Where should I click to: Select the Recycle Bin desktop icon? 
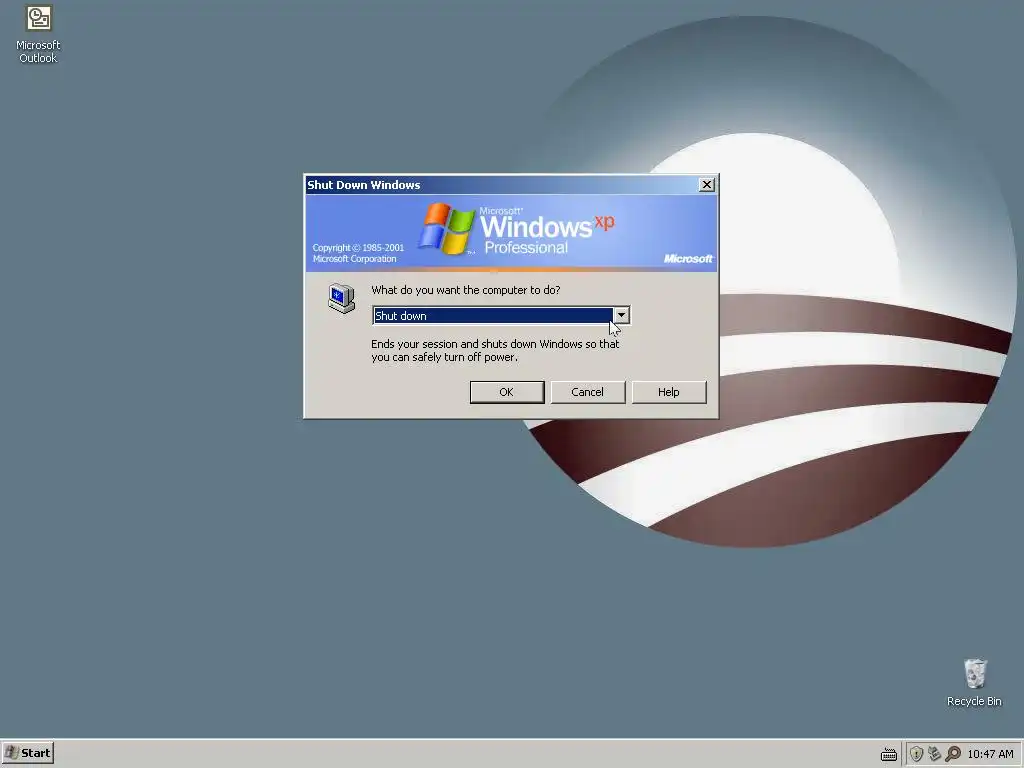coord(974,682)
